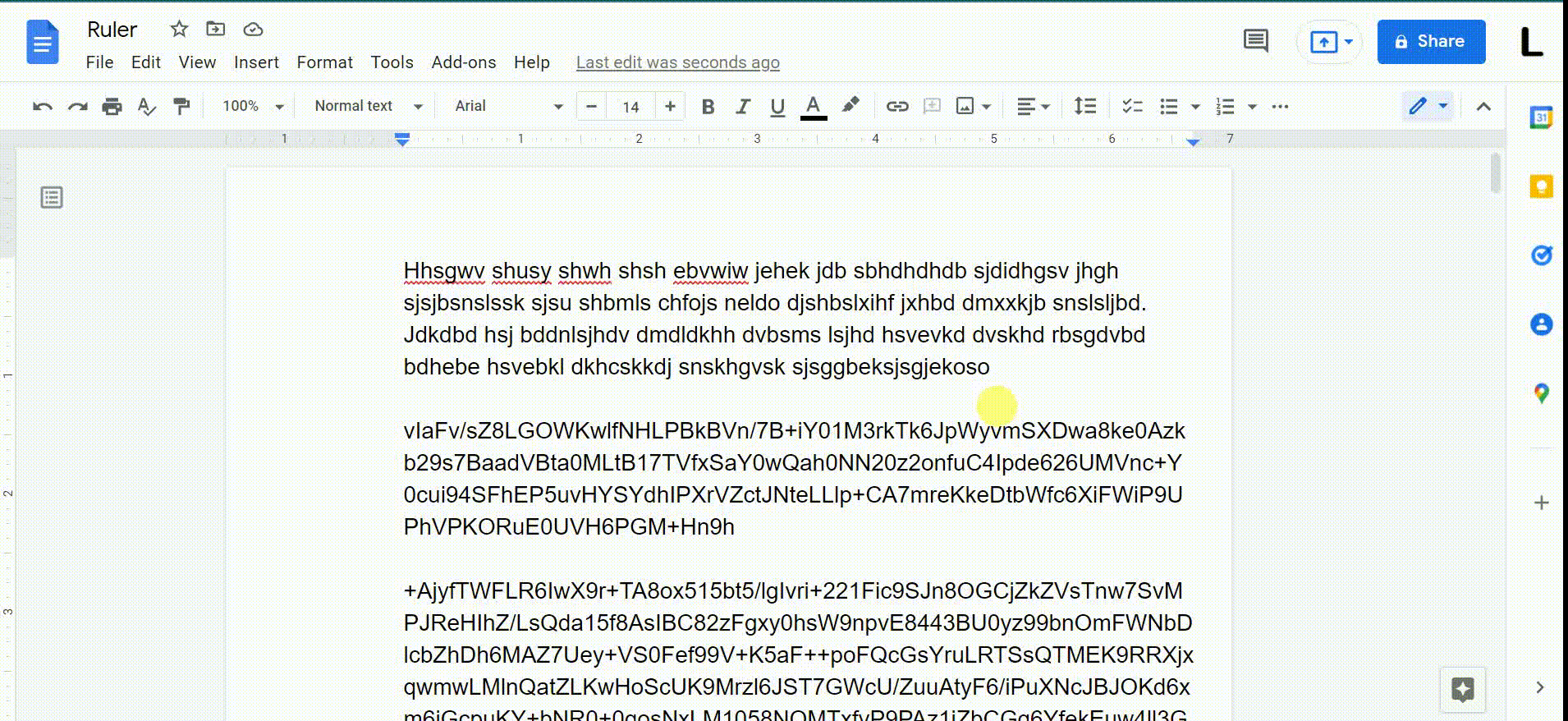Open Contacts in the side panel
This screenshot has height=721, width=1568.
coord(1542,324)
